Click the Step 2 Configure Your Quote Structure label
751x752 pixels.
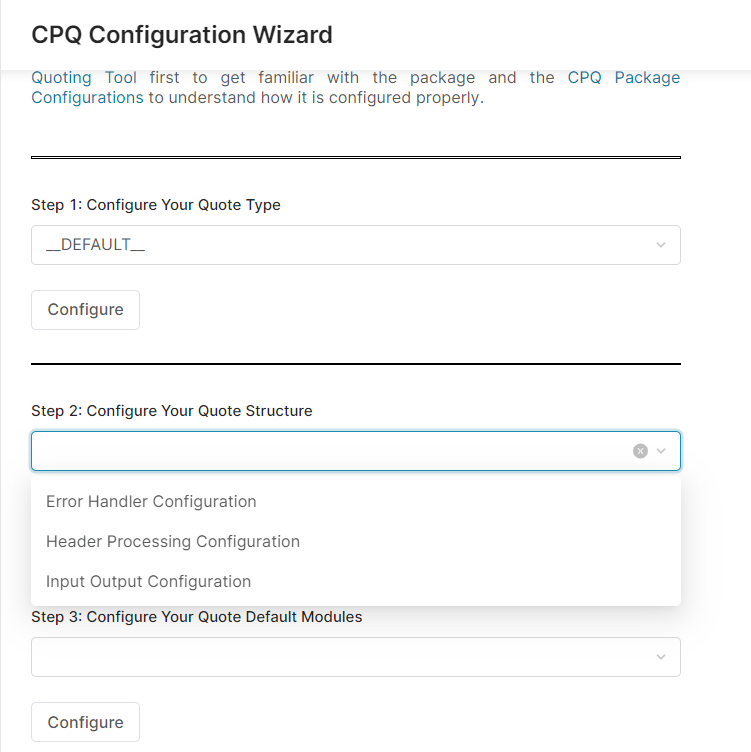(172, 411)
